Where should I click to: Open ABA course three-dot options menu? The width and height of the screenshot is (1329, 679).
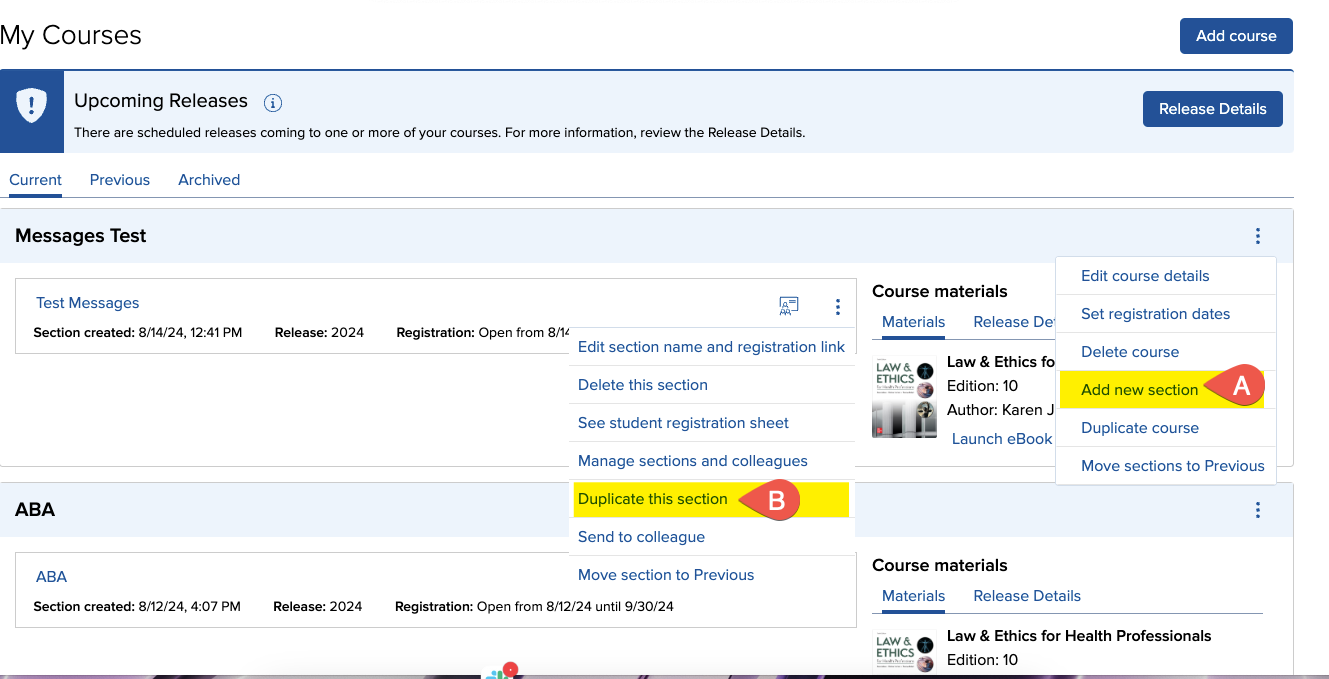point(1257,510)
